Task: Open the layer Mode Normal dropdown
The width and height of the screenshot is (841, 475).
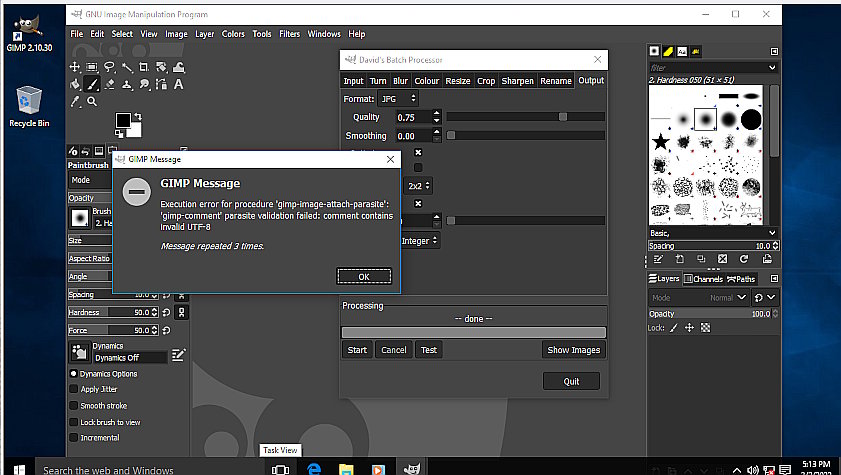Action: (x=698, y=298)
